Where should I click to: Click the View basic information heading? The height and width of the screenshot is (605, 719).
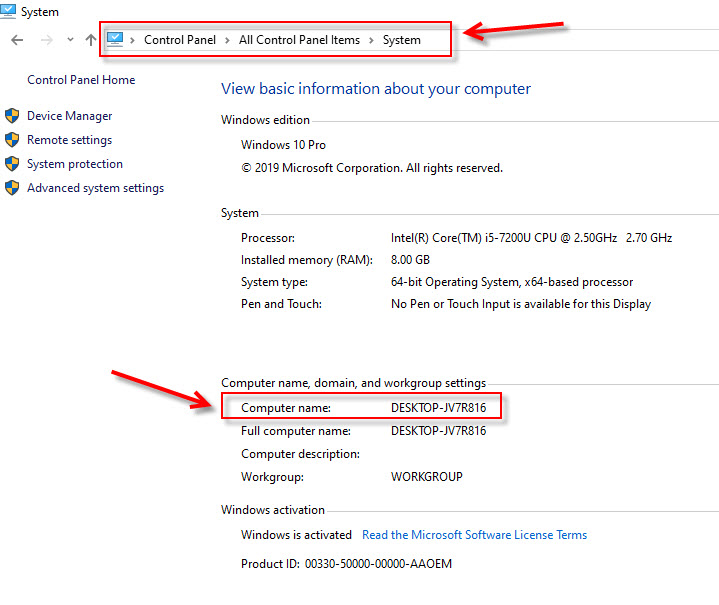click(376, 89)
